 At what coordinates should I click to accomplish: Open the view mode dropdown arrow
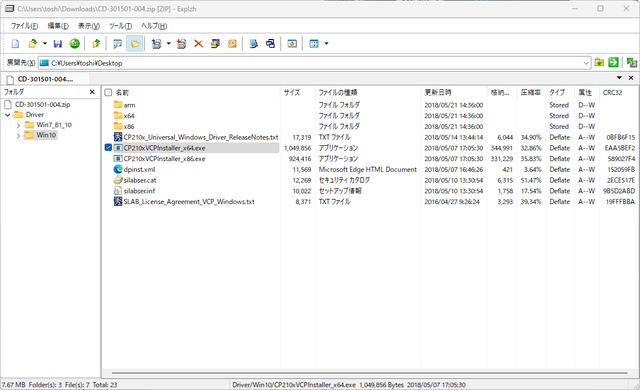pyautogui.click(x=326, y=44)
